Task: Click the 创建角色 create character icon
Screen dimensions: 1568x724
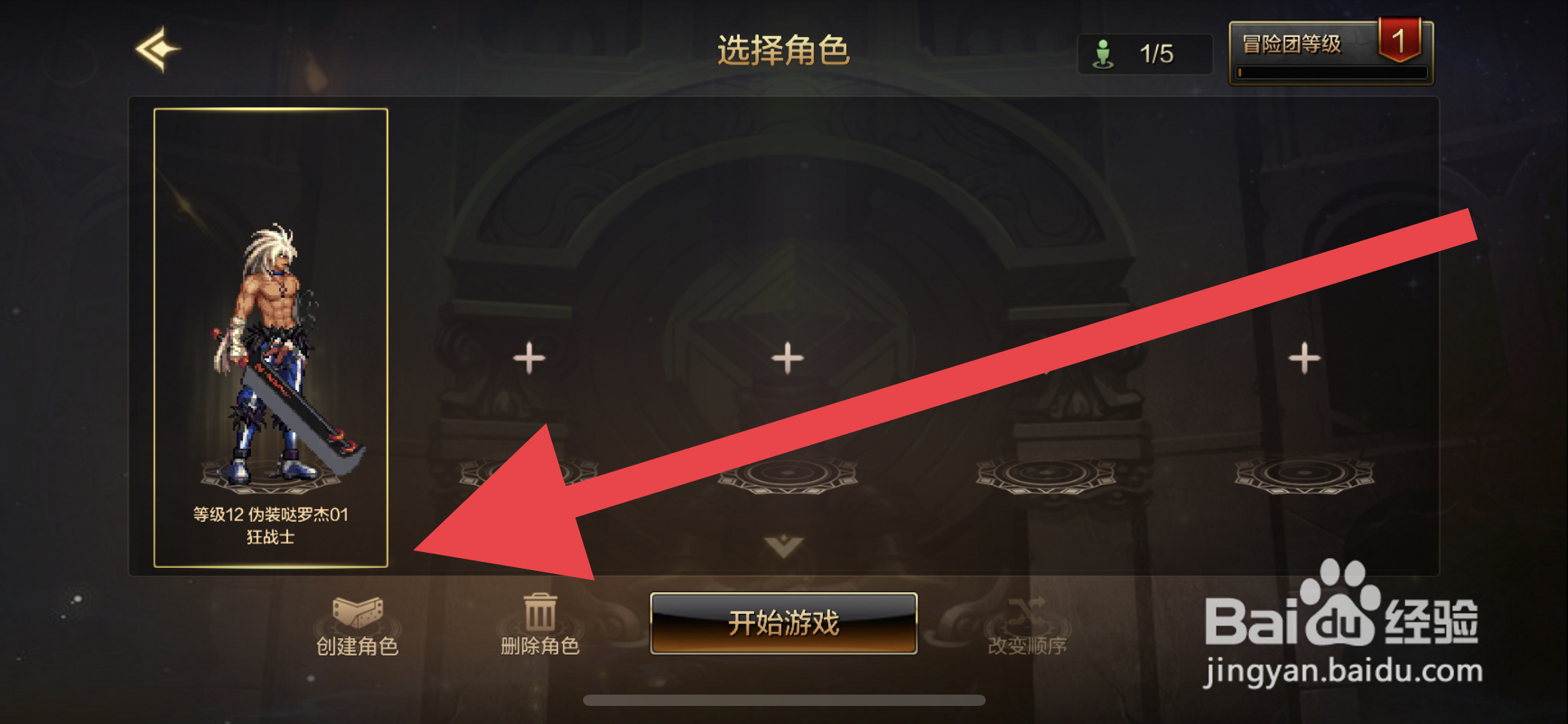Action: click(357, 612)
